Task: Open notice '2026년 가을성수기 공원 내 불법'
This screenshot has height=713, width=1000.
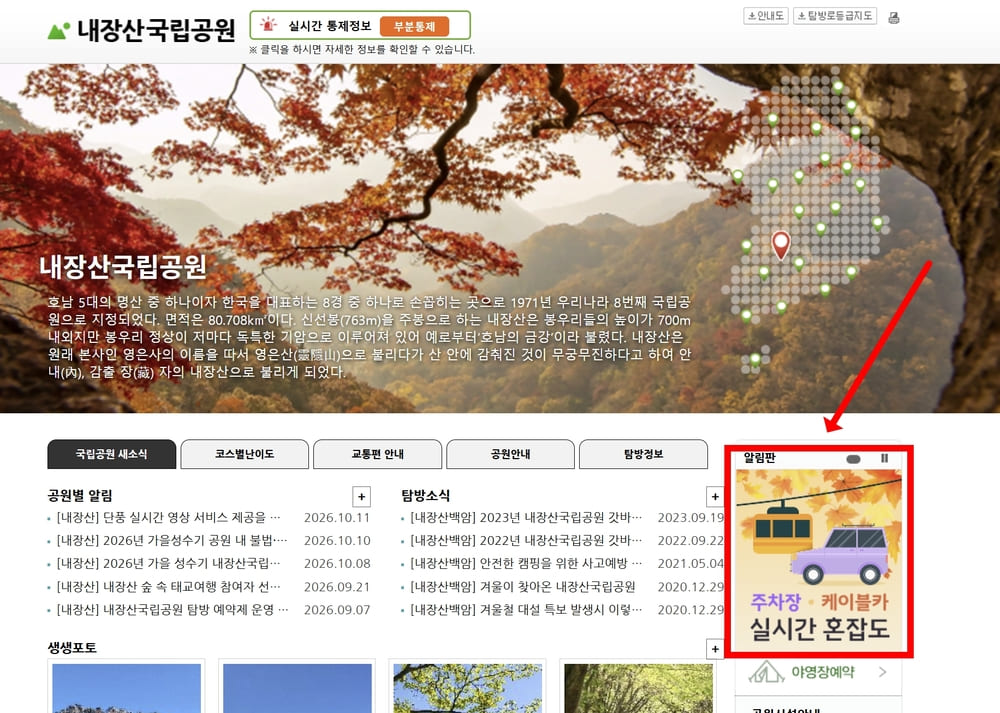Action: click(x=172, y=540)
